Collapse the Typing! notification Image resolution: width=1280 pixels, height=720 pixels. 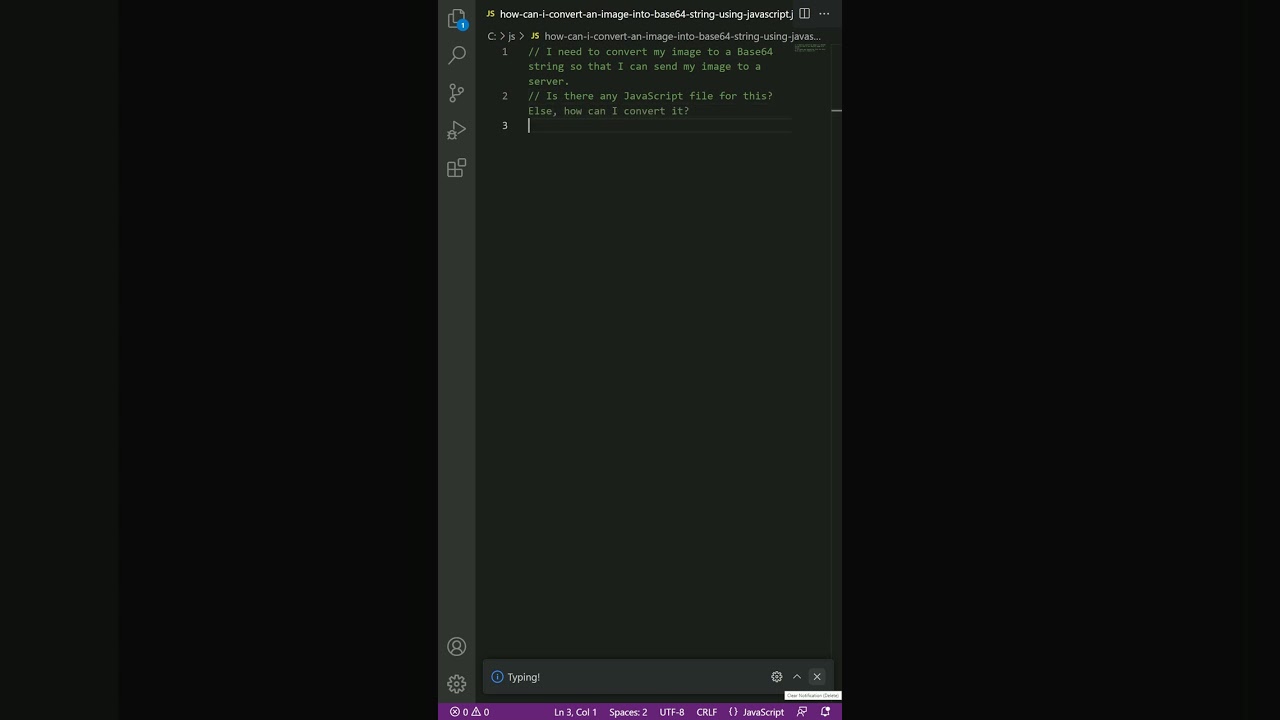point(797,677)
